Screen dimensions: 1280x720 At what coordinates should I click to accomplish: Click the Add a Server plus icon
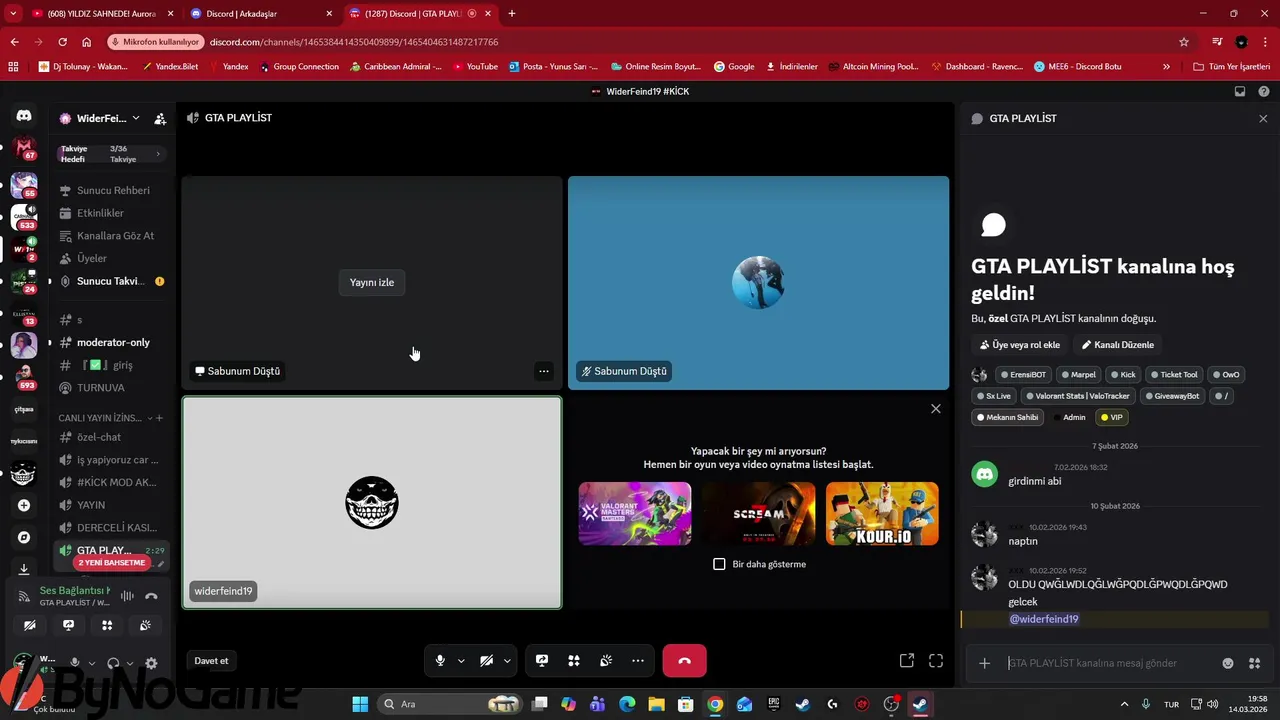[x=24, y=505]
